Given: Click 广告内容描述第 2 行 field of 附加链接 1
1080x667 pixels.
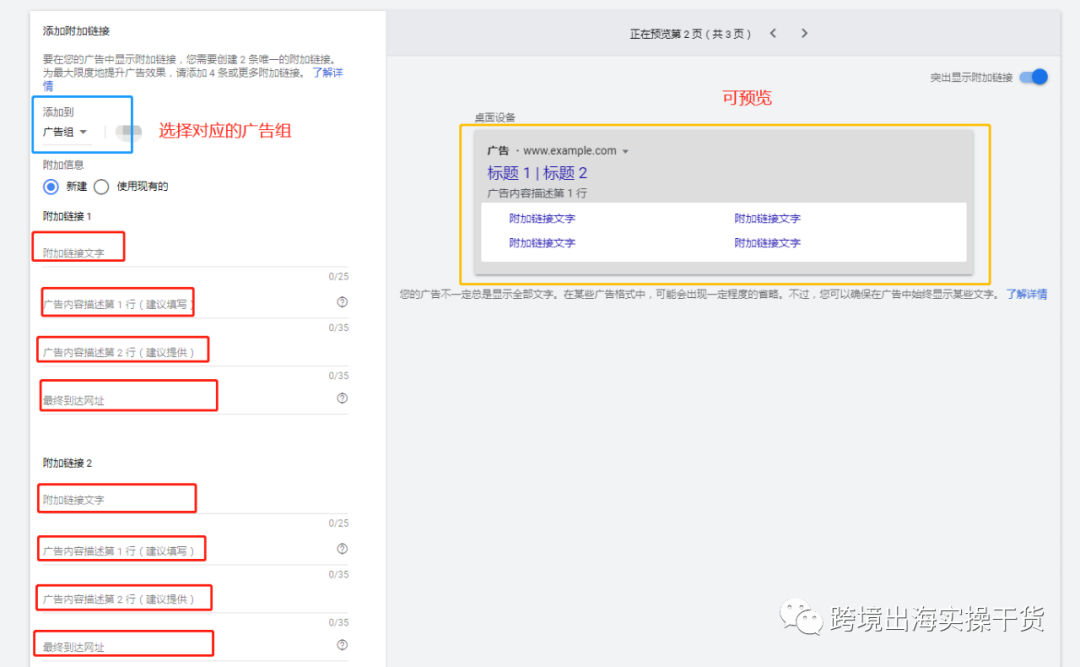Looking at the screenshot, I should [x=195, y=351].
